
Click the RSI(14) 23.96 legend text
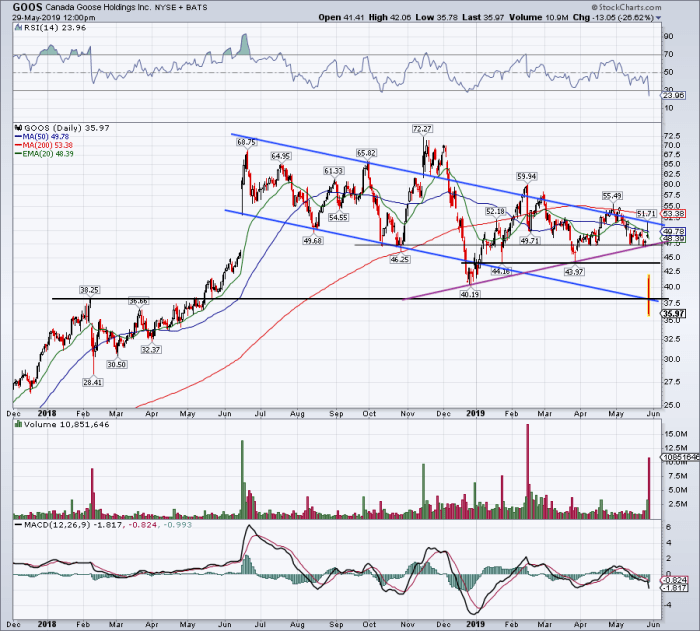click(x=54, y=28)
